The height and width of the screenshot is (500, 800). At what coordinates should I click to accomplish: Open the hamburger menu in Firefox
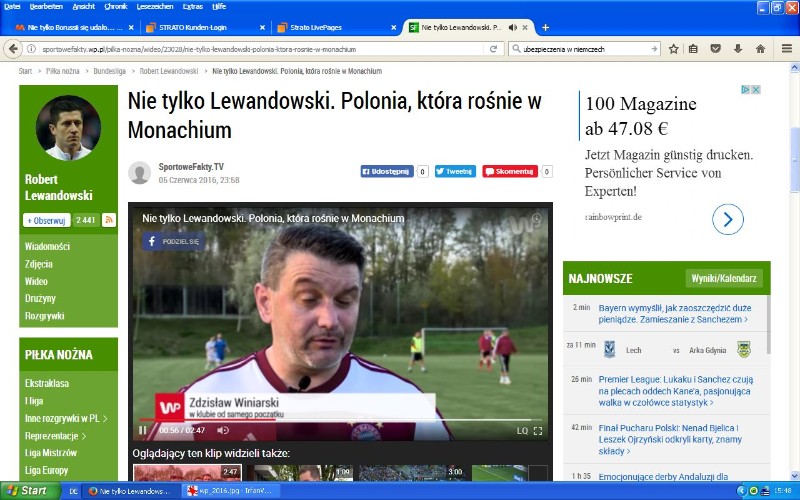[787, 49]
